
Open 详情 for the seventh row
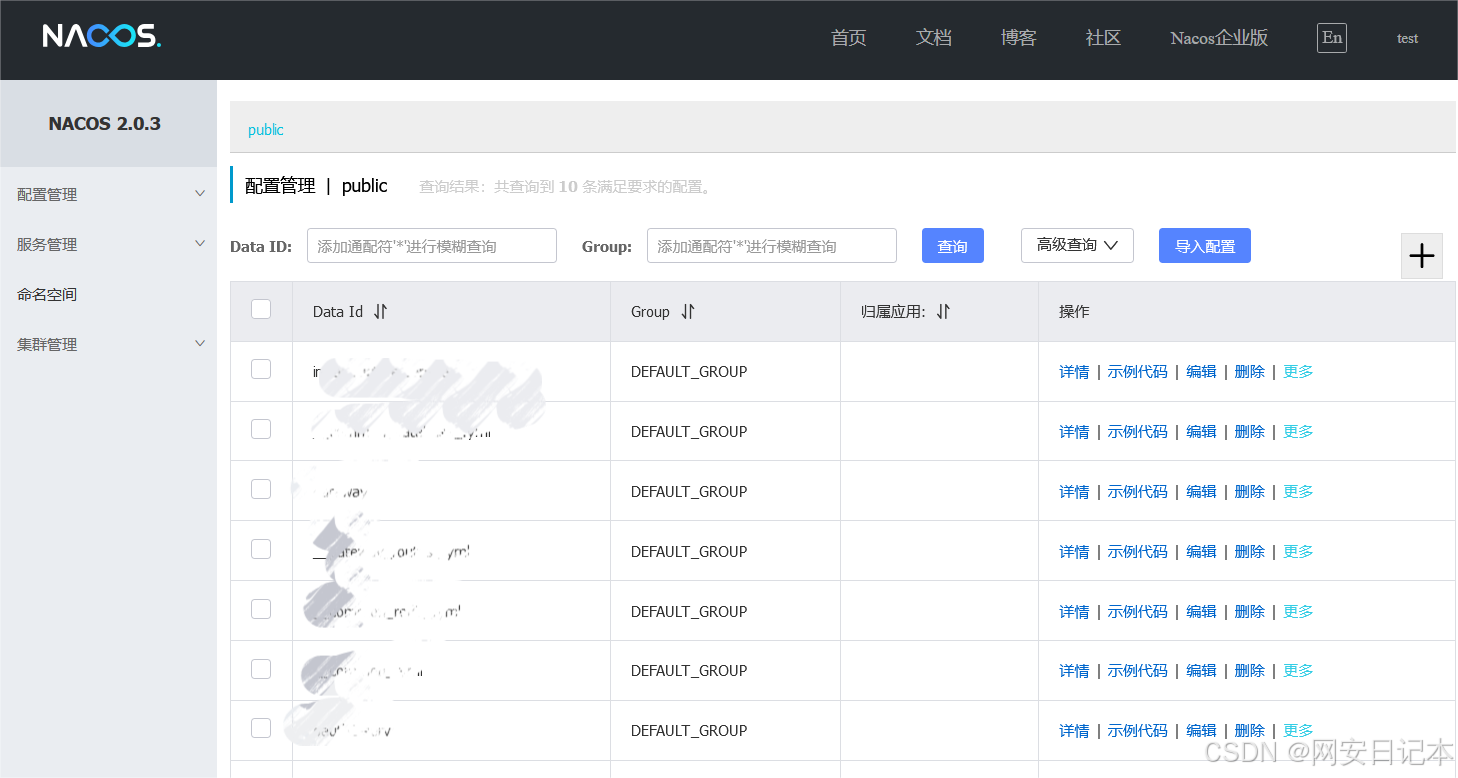coord(1074,731)
